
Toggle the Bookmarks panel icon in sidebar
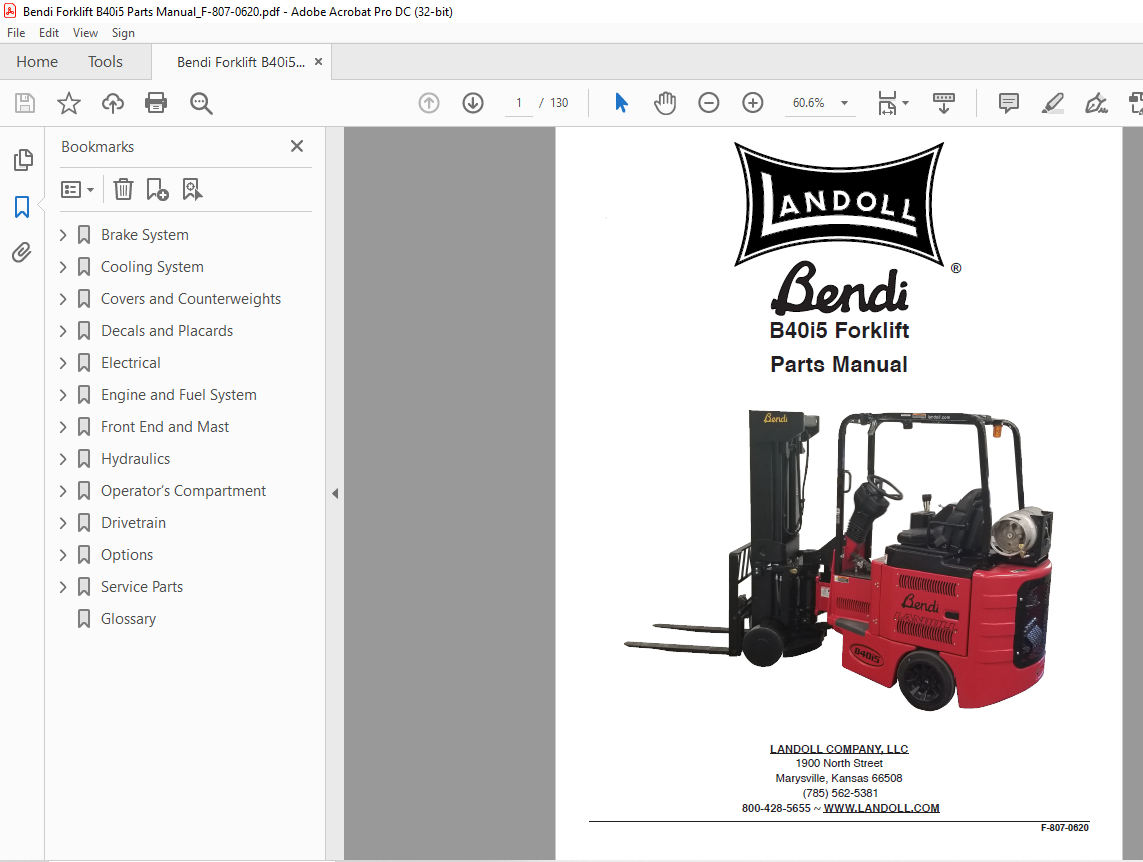coord(22,207)
